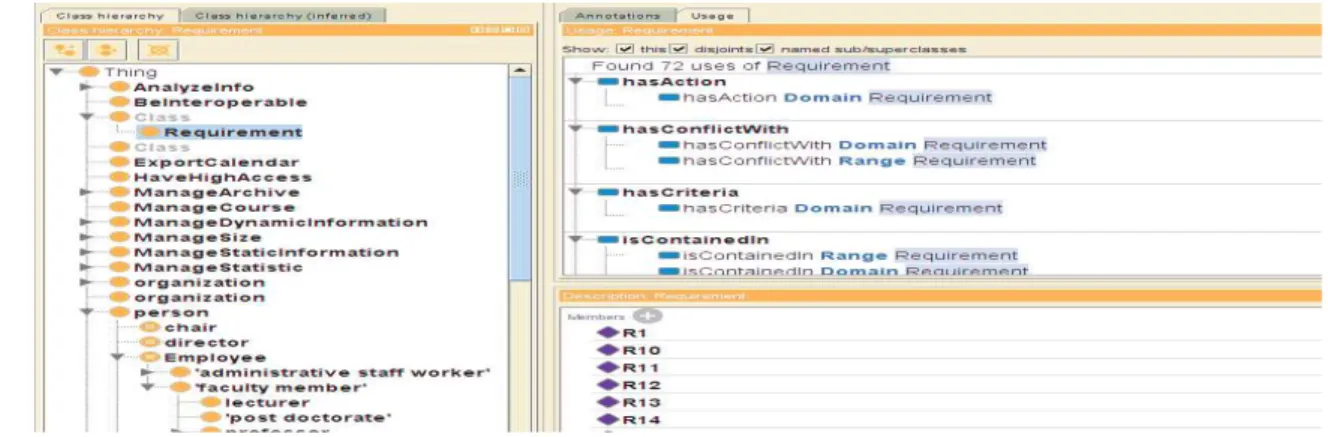This screenshot has width=1328, height=437.
Task: Toggle the 'disjoints' checkbox
Action: pyautogui.click(x=678, y=48)
